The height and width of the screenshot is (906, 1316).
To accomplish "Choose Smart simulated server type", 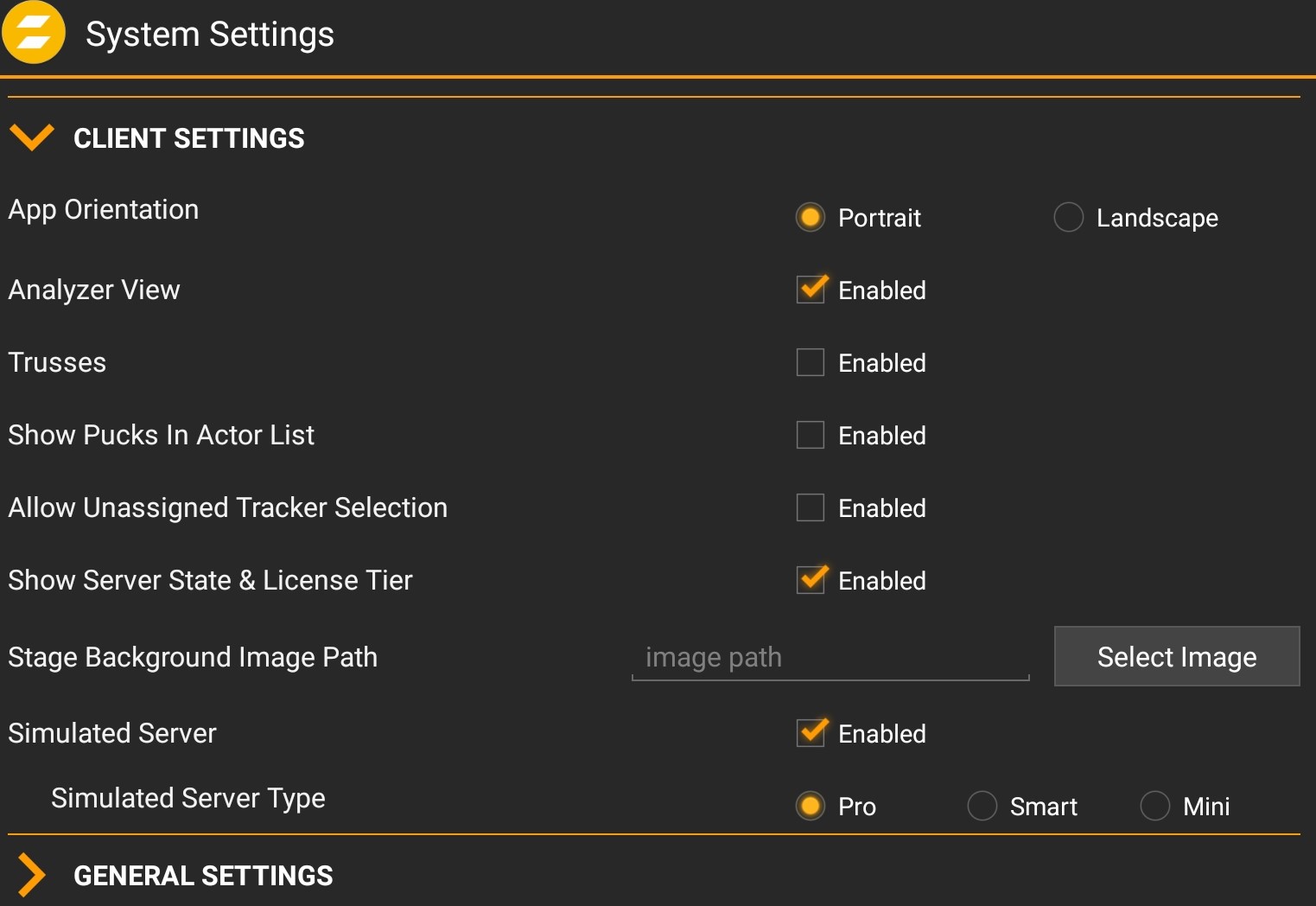I will click(982, 806).
